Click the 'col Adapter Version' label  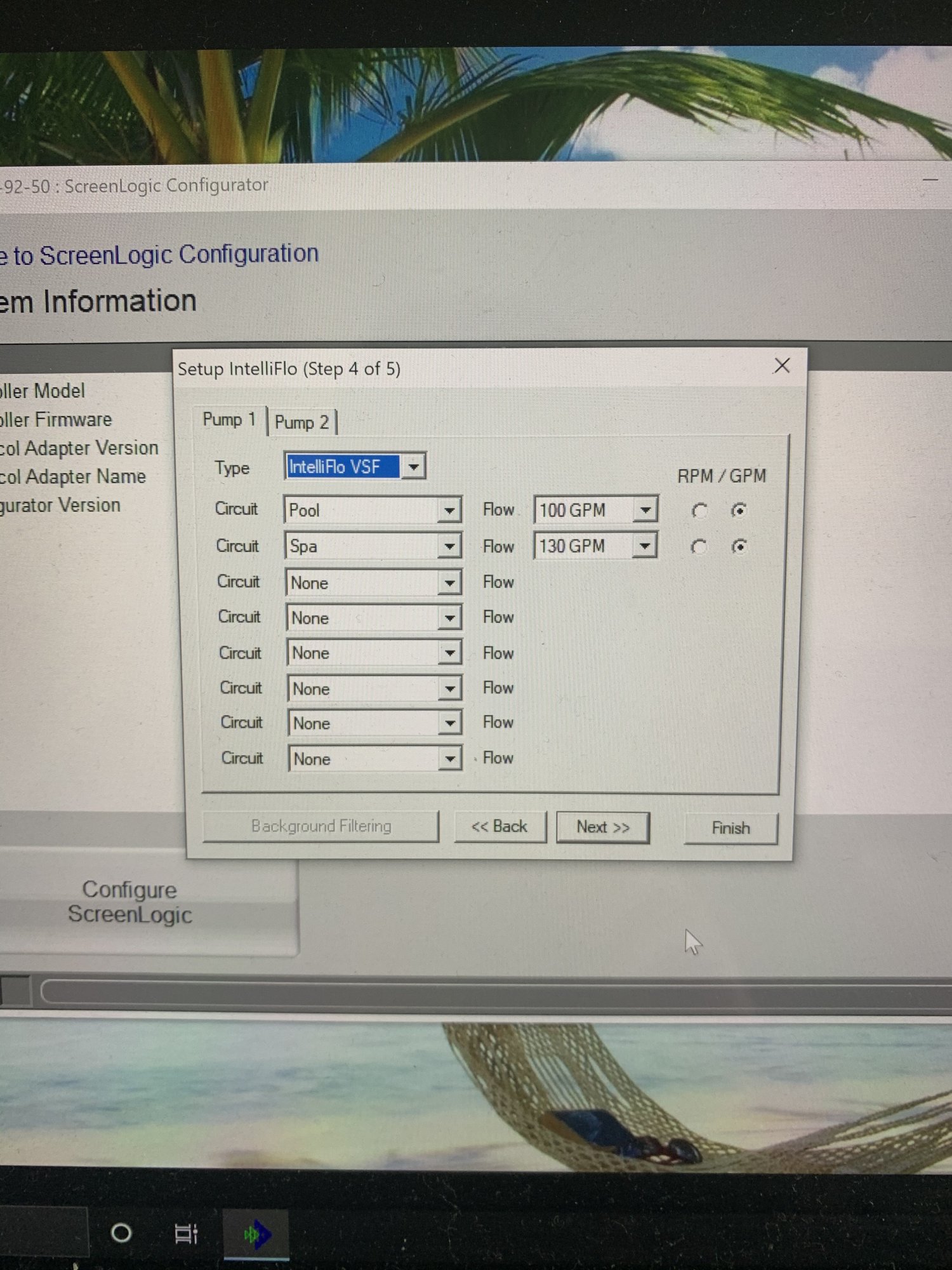tap(79, 448)
